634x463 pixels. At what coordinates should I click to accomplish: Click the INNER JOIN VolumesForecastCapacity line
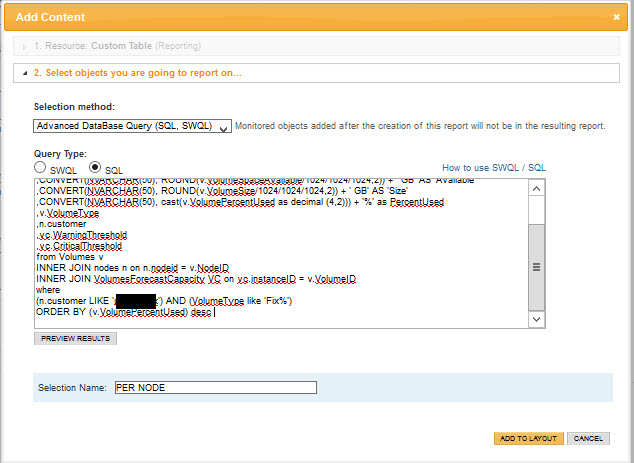(x=196, y=279)
